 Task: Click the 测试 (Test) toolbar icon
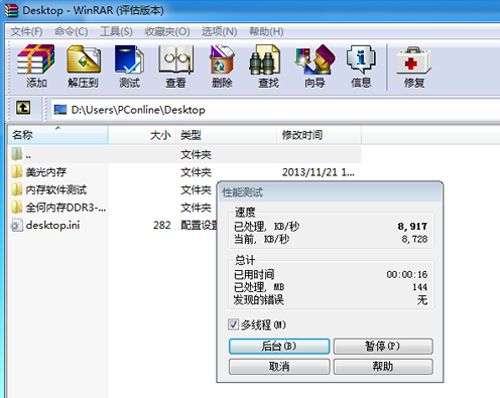(129, 60)
